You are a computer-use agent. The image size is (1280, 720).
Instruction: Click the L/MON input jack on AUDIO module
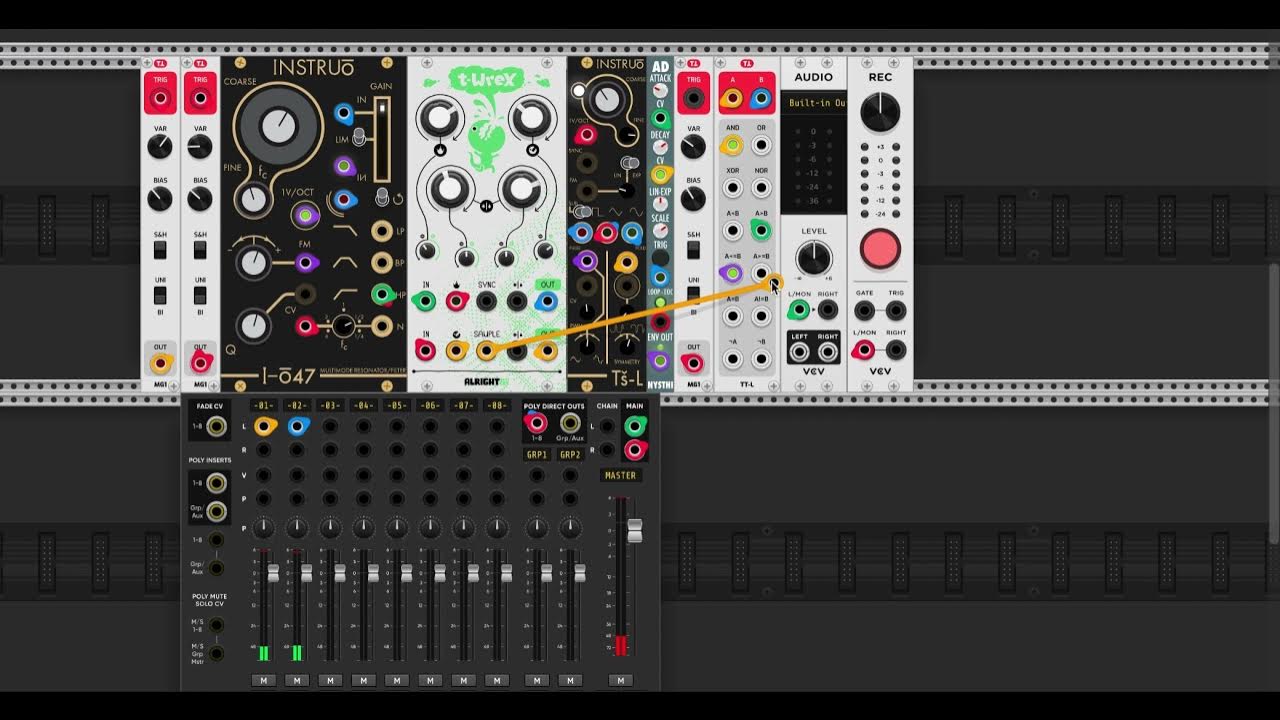tap(798, 310)
